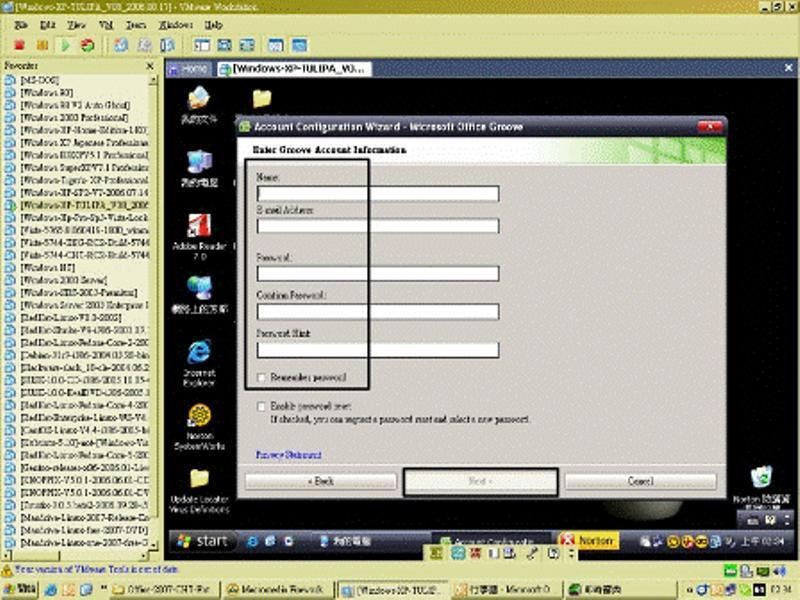Select [MS-DOS] in Favorites list
Screen dimensions: 800x600
point(39,80)
